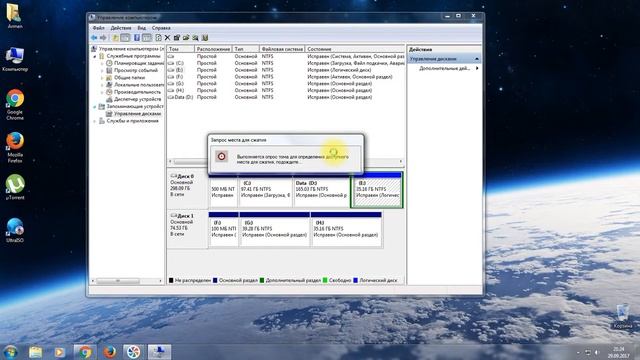This screenshot has width=640, height=360.
Task: Select the 97.41 ГБ (C:) partition block
Action: (x=265, y=190)
